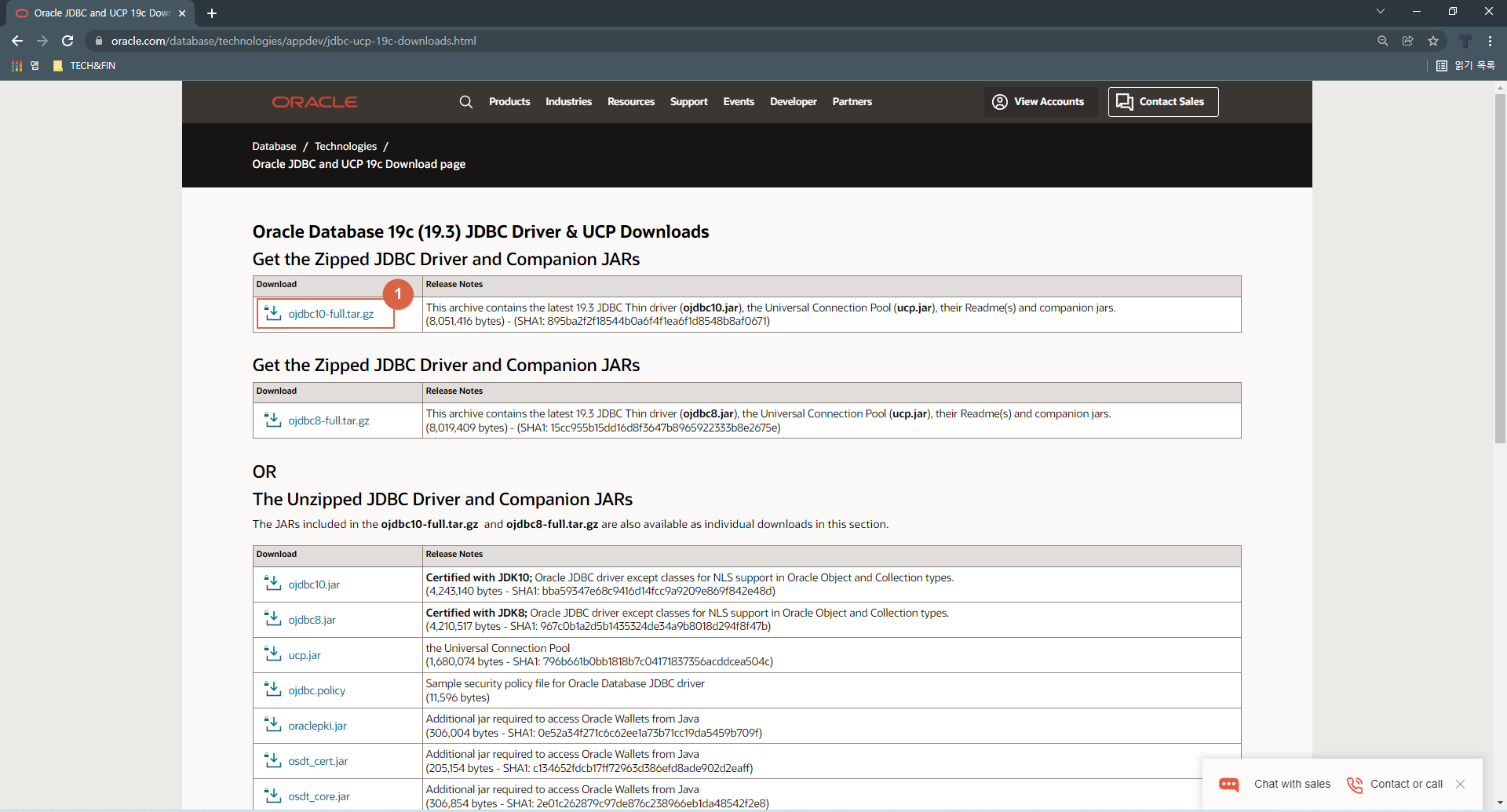The width and height of the screenshot is (1507, 812).
Task: Bookmark this page with star icon
Action: point(1433,41)
